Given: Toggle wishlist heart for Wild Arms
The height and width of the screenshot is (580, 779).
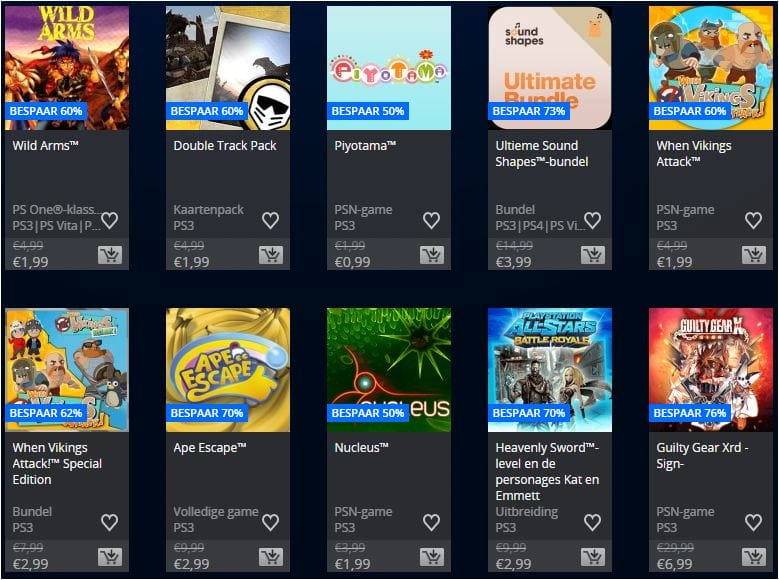Looking at the screenshot, I should [x=109, y=220].
